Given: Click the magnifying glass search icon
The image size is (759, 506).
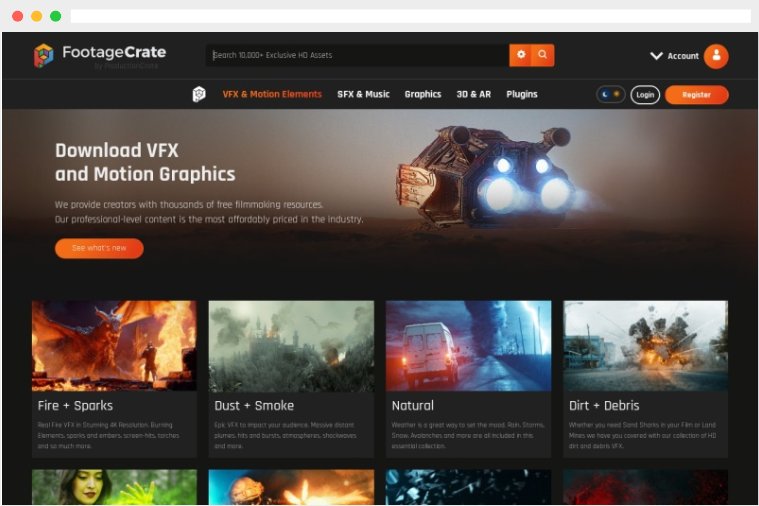Looking at the screenshot, I should (543, 55).
